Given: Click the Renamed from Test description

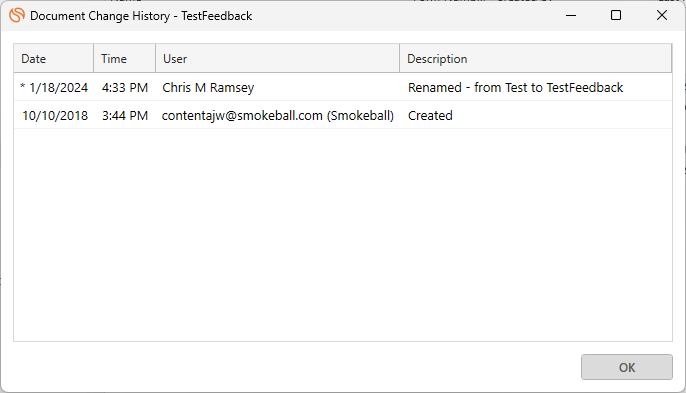Looking at the screenshot, I should 515,88.
